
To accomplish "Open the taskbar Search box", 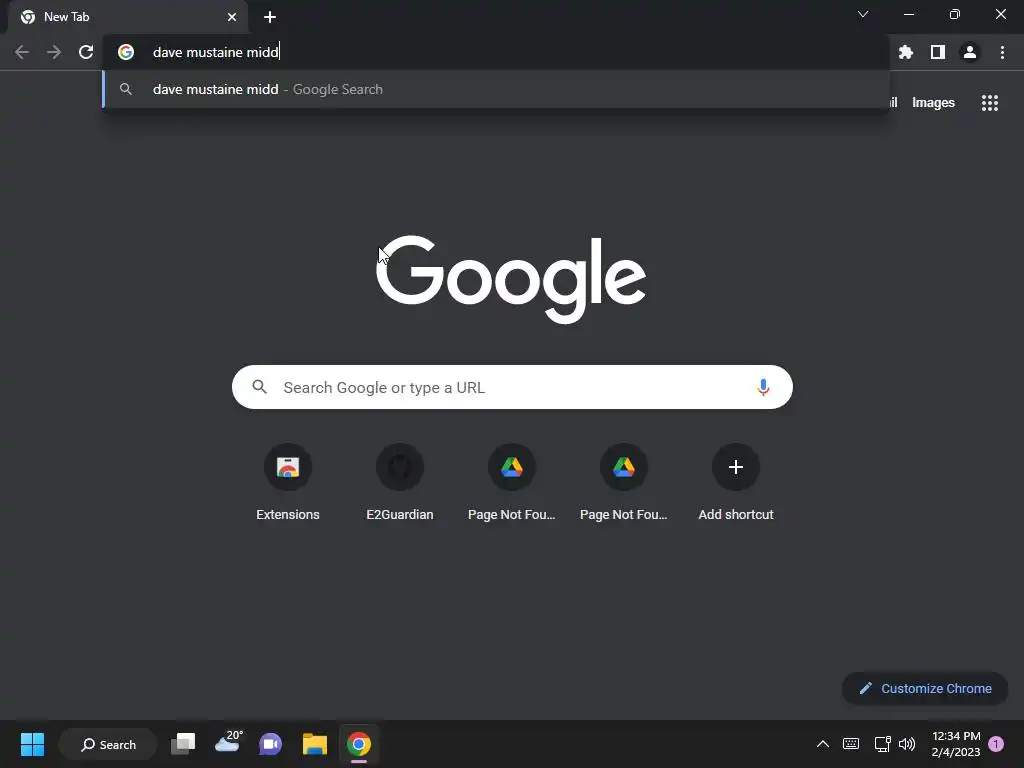I will point(108,744).
